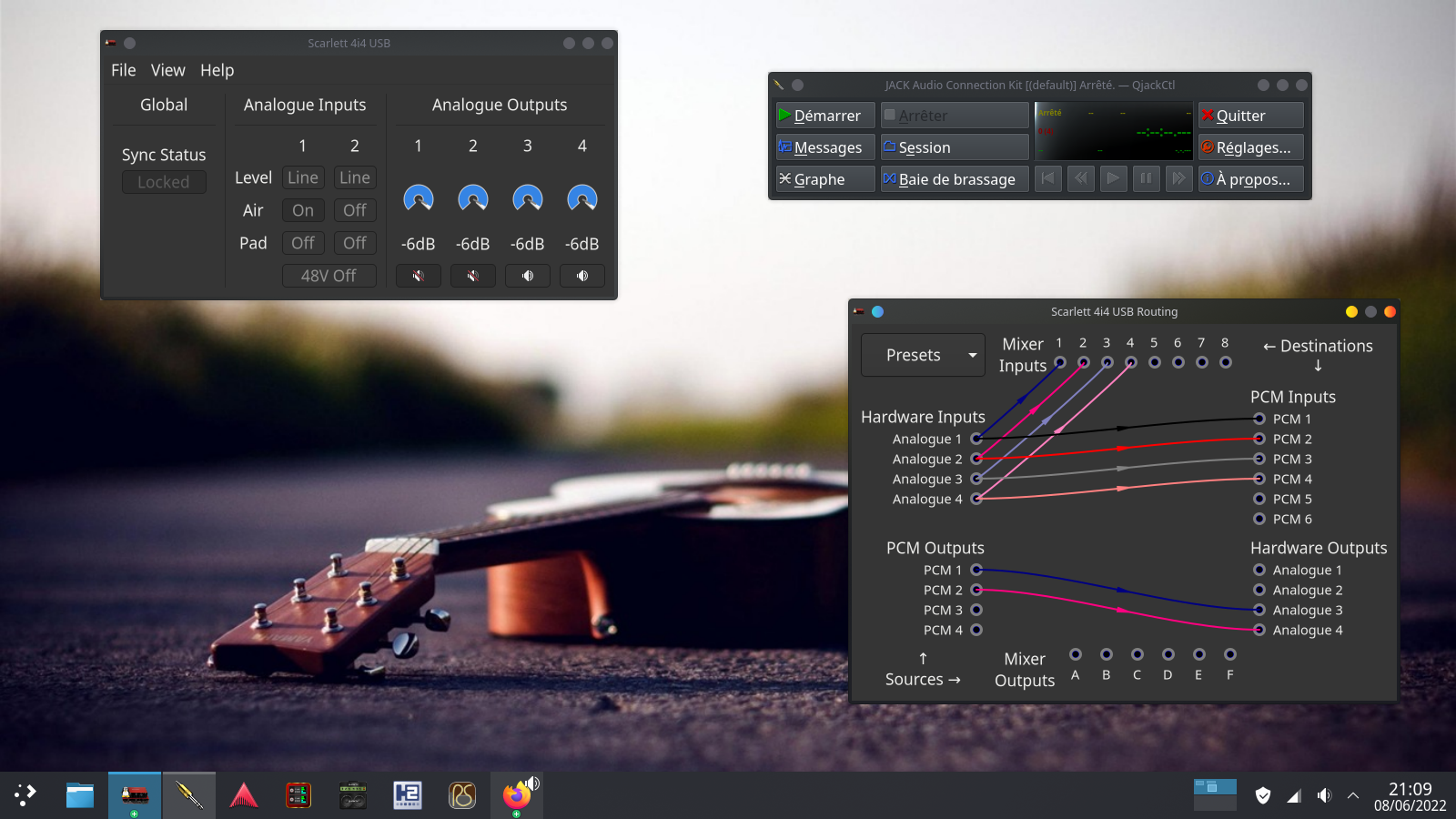Open the network signal tray icon
This screenshot has height=819, width=1456.
point(1294,795)
